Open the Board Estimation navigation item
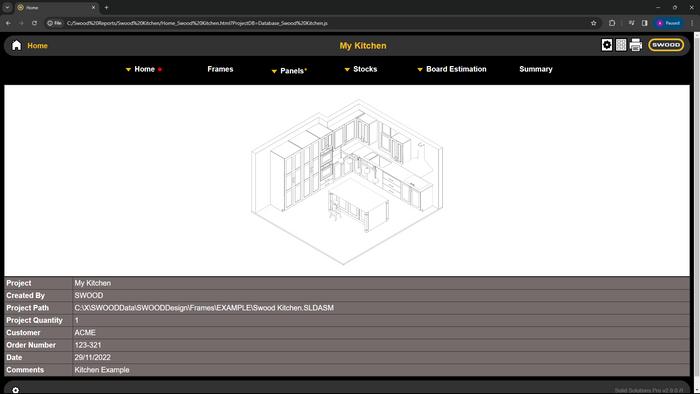Viewport: 700px width, 394px height. [x=456, y=69]
